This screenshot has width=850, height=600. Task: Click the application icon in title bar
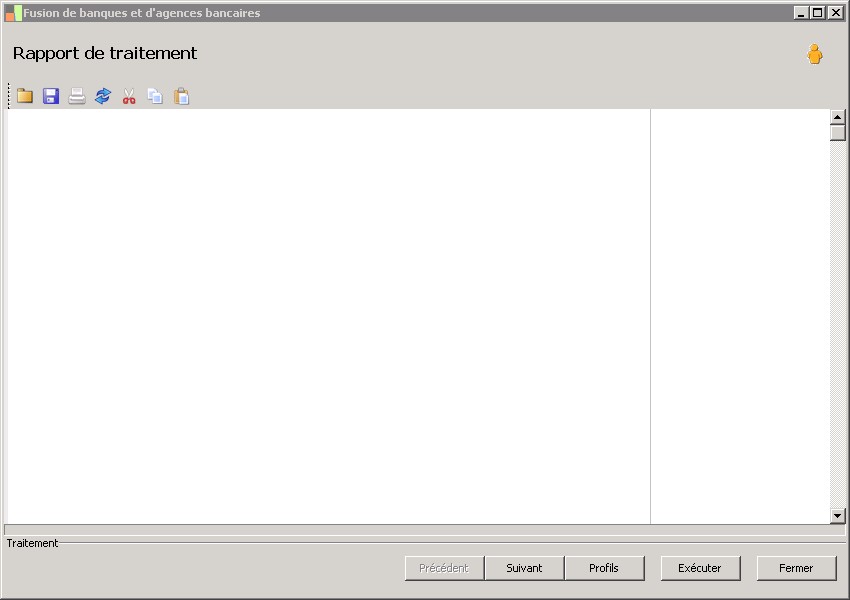13,13
